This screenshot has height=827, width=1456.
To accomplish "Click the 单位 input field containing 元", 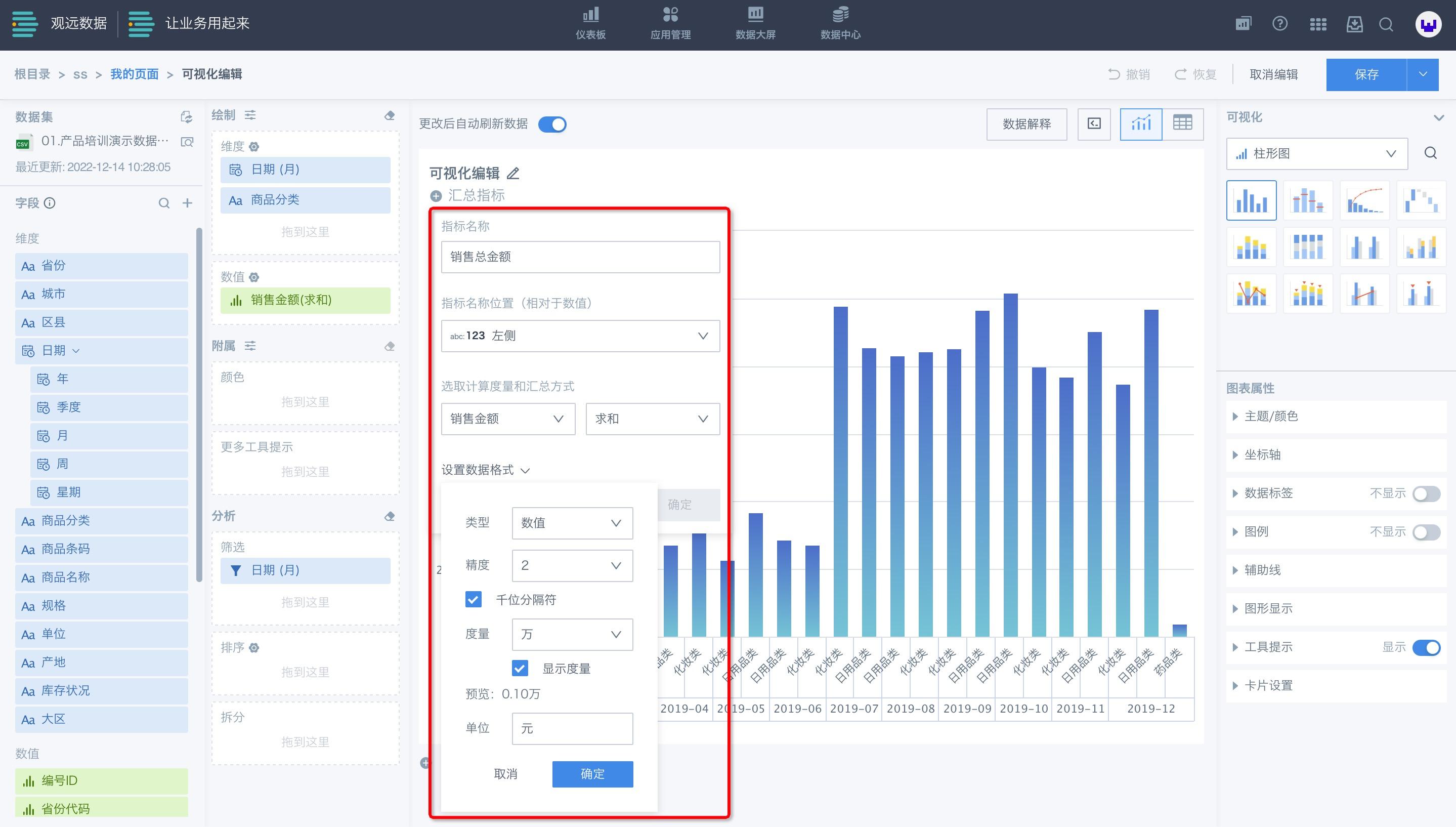I will pos(572,729).
